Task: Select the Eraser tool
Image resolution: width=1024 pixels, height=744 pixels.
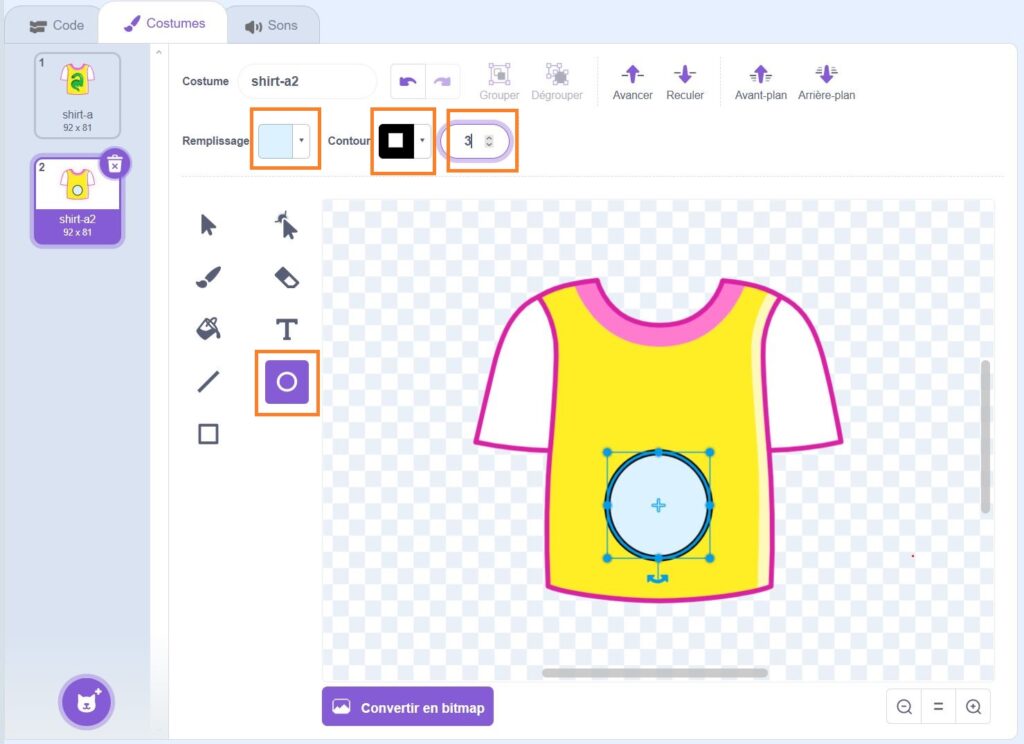Action: [287, 278]
